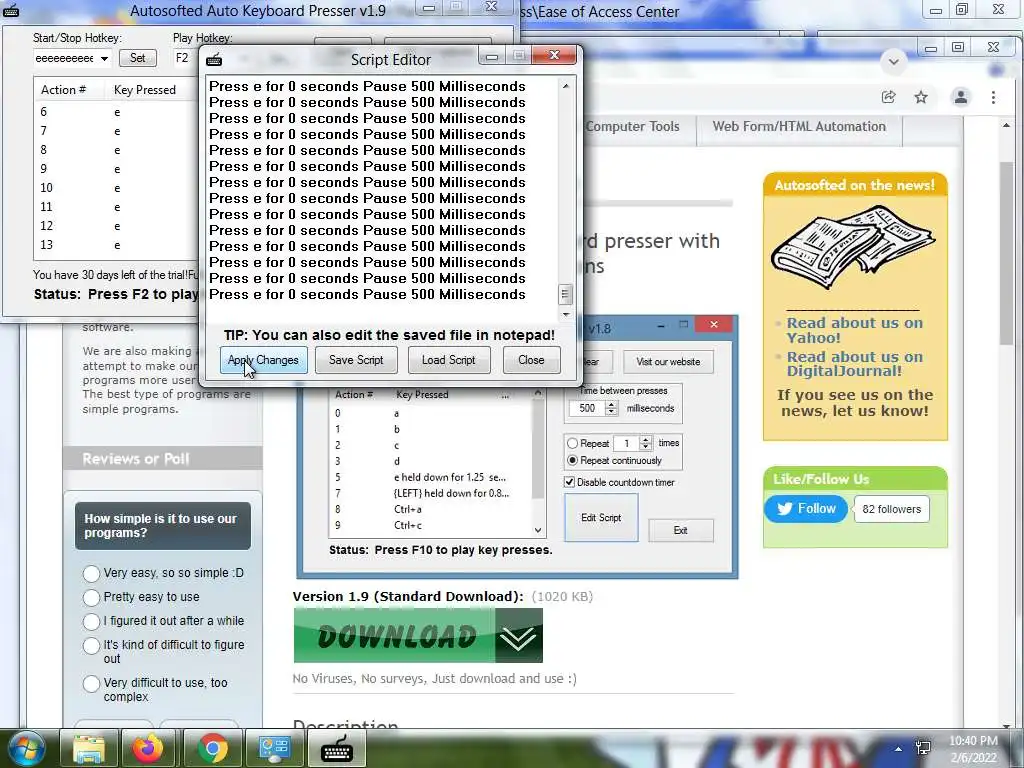Image resolution: width=1024 pixels, height=768 pixels.
Task: Click the Read about us on DigitalJournal link
Action: (x=854, y=364)
